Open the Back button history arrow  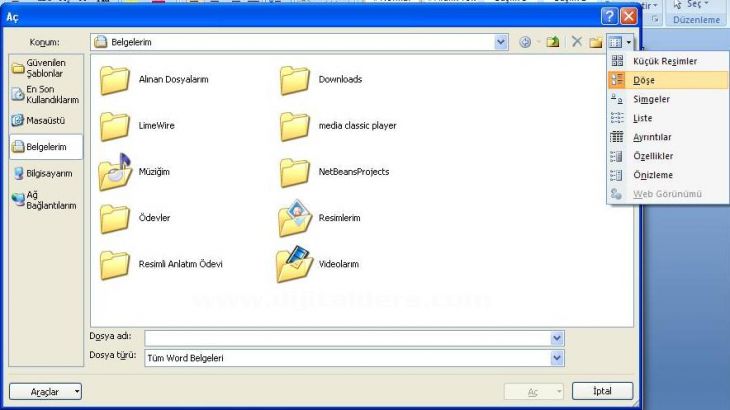click(538, 42)
